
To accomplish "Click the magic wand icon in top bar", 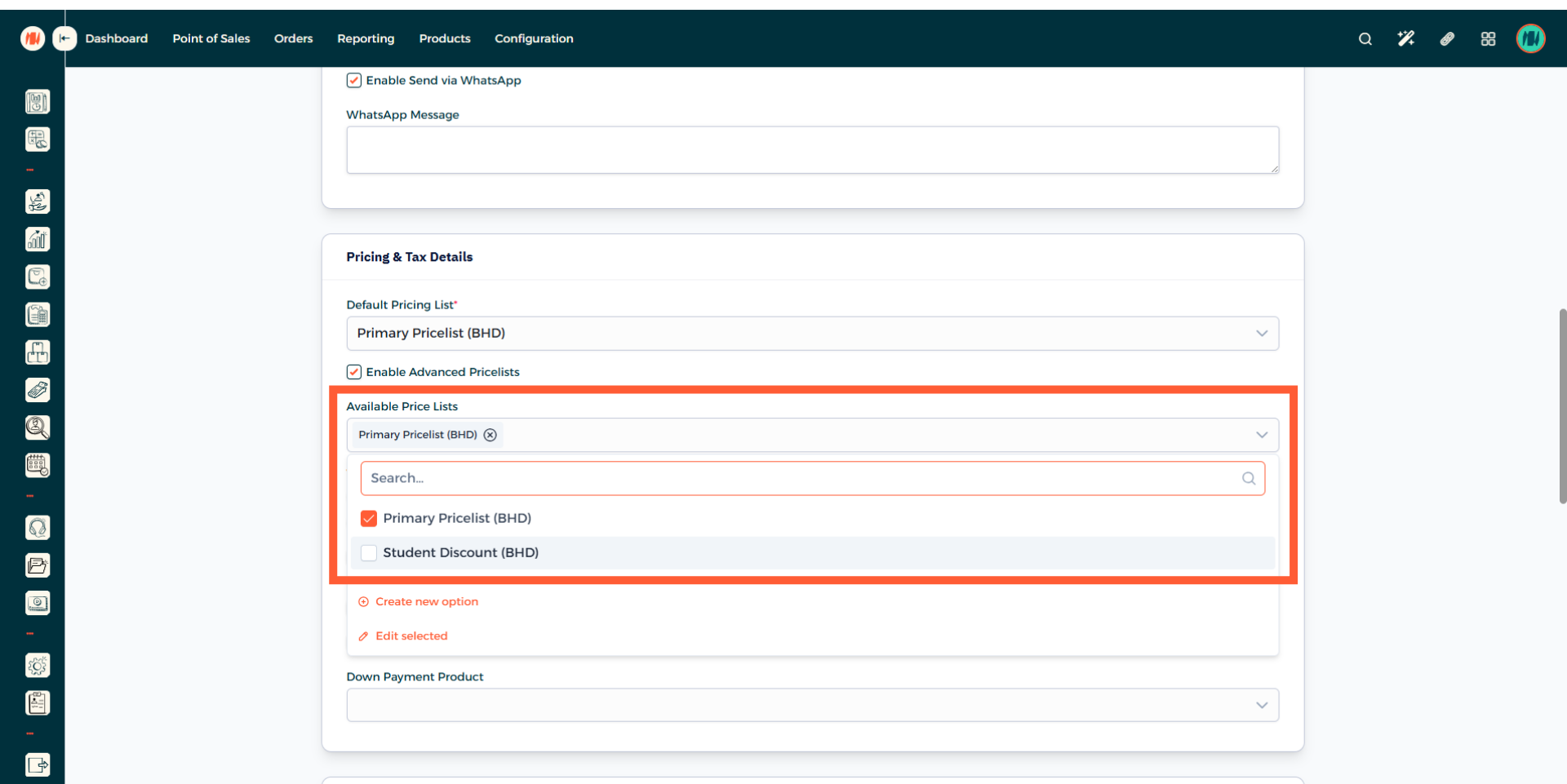I will [1405, 38].
